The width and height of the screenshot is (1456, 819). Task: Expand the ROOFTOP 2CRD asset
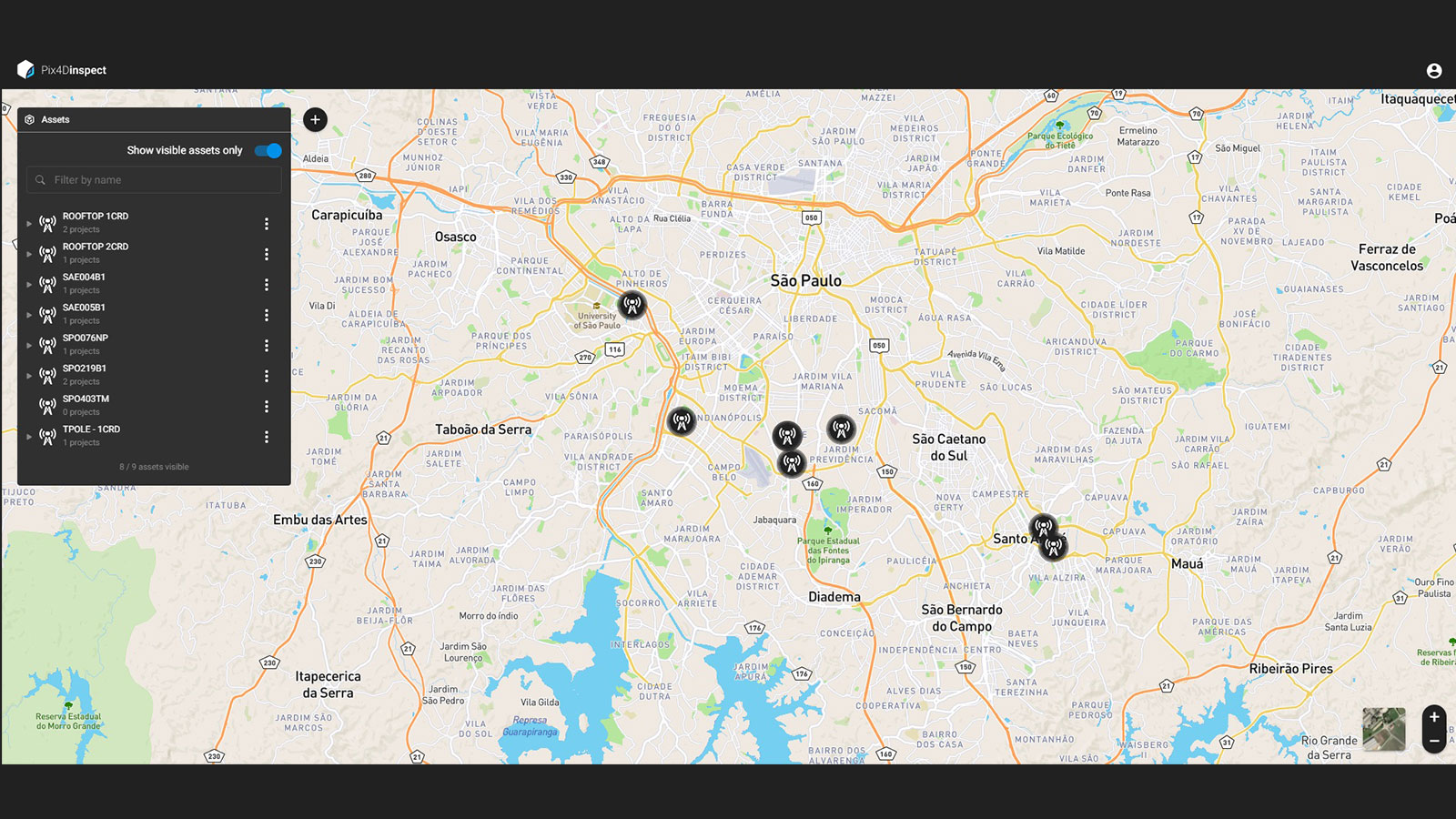[x=29, y=254]
